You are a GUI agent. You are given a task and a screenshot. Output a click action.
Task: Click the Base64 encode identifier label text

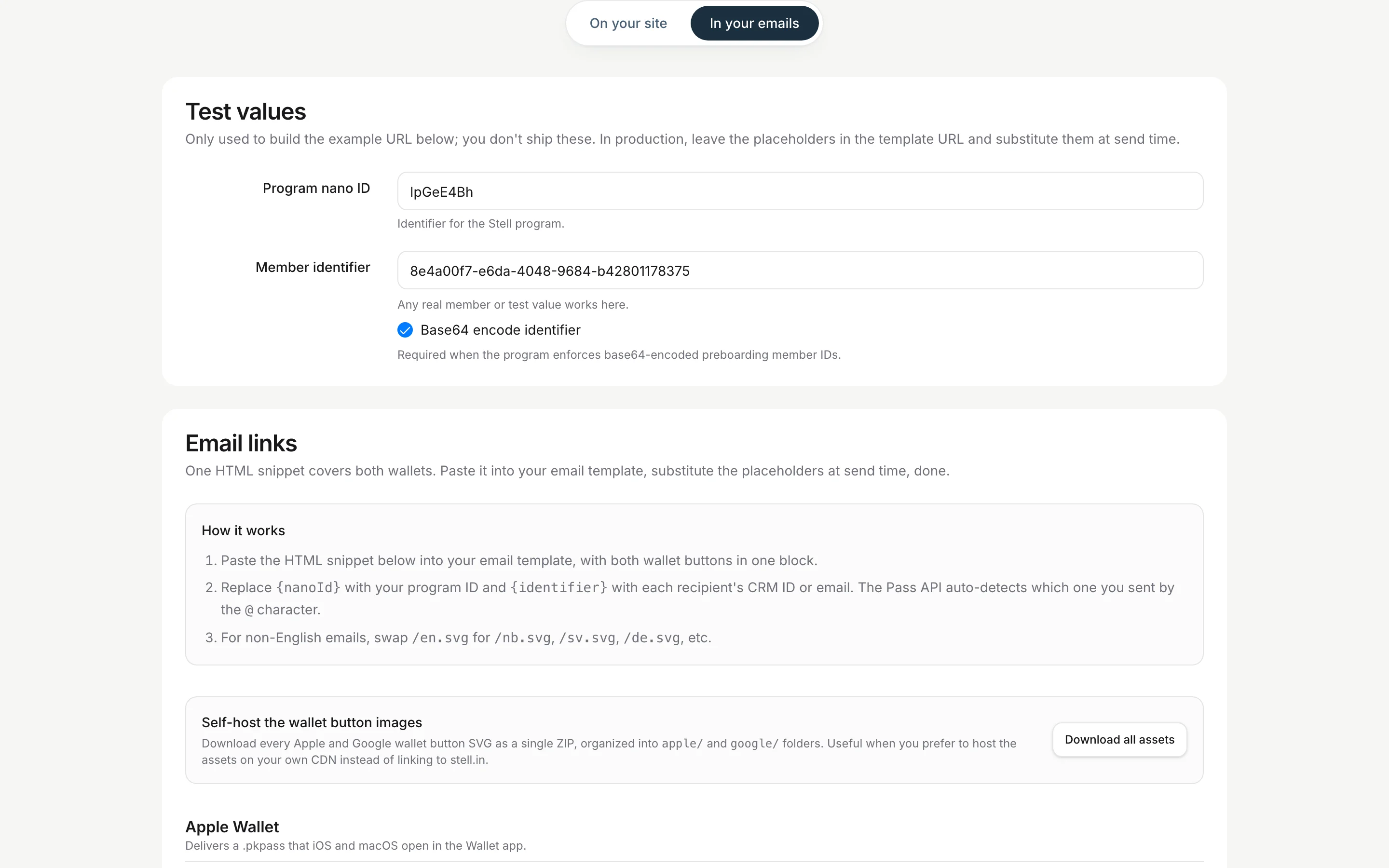pyautogui.click(x=501, y=330)
